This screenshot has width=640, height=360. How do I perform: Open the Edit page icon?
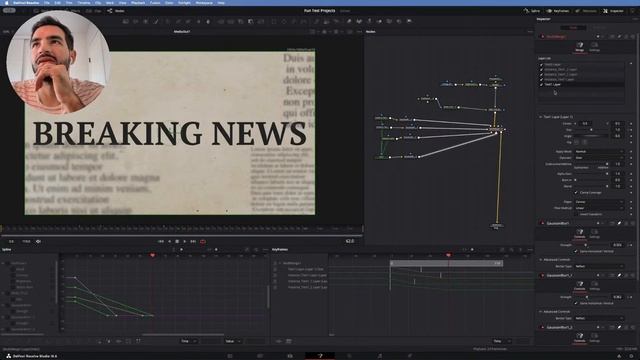(x=290, y=356)
